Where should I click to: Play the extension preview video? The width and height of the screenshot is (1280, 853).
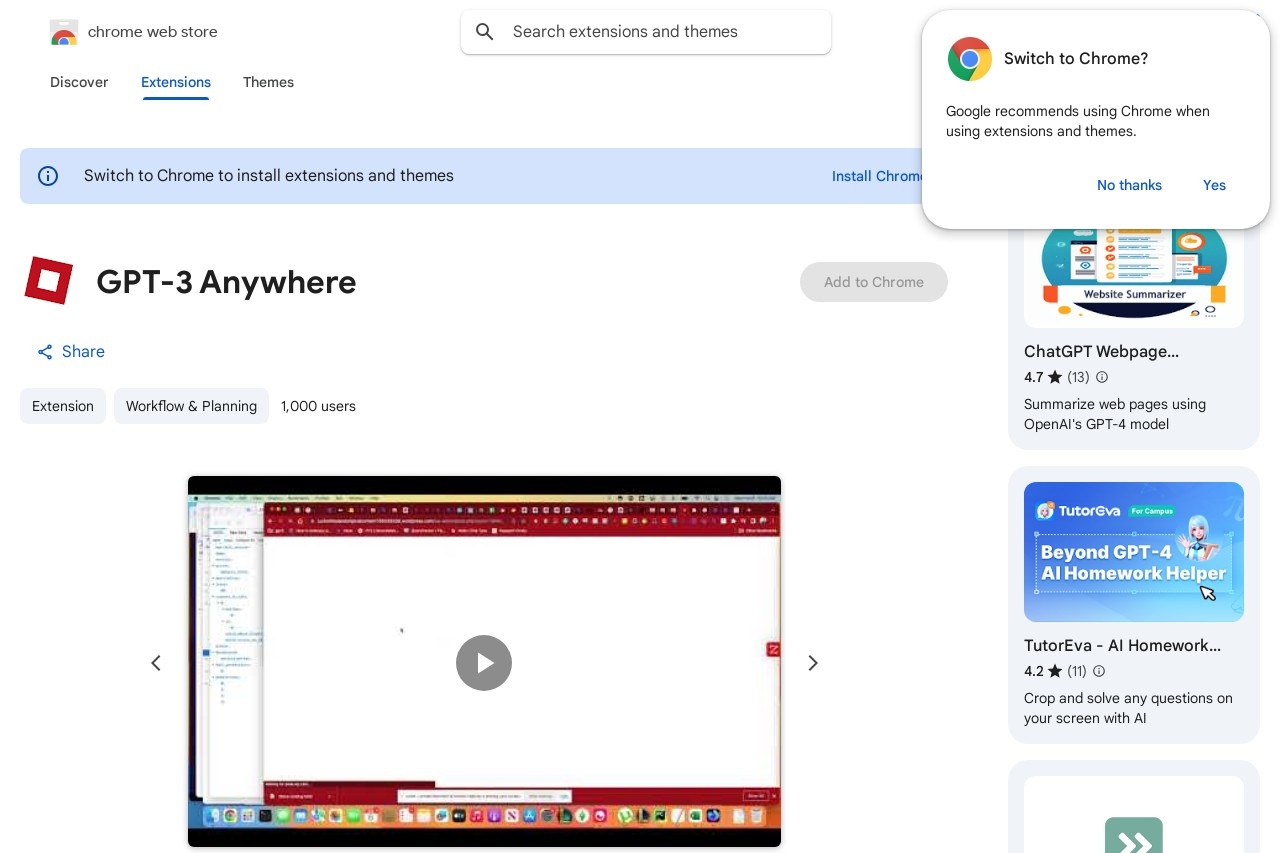(484, 663)
